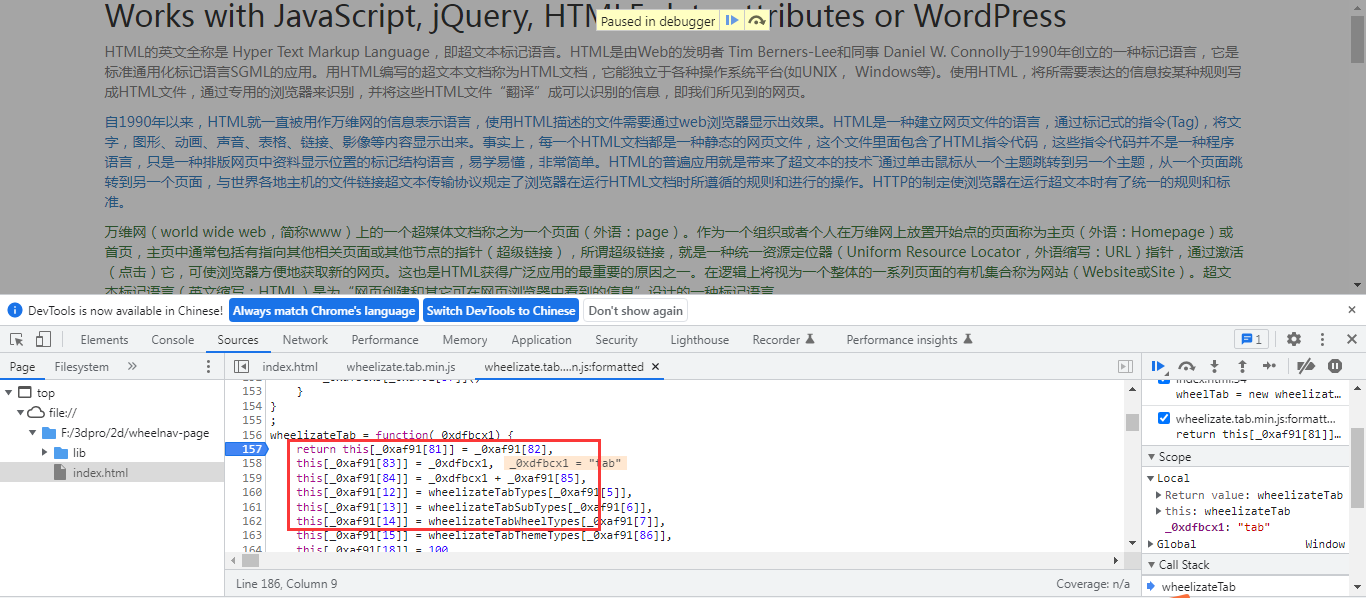Open the issues counter badge
Viewport: 1366px width, 598px height.
(x=1252, y=340)
